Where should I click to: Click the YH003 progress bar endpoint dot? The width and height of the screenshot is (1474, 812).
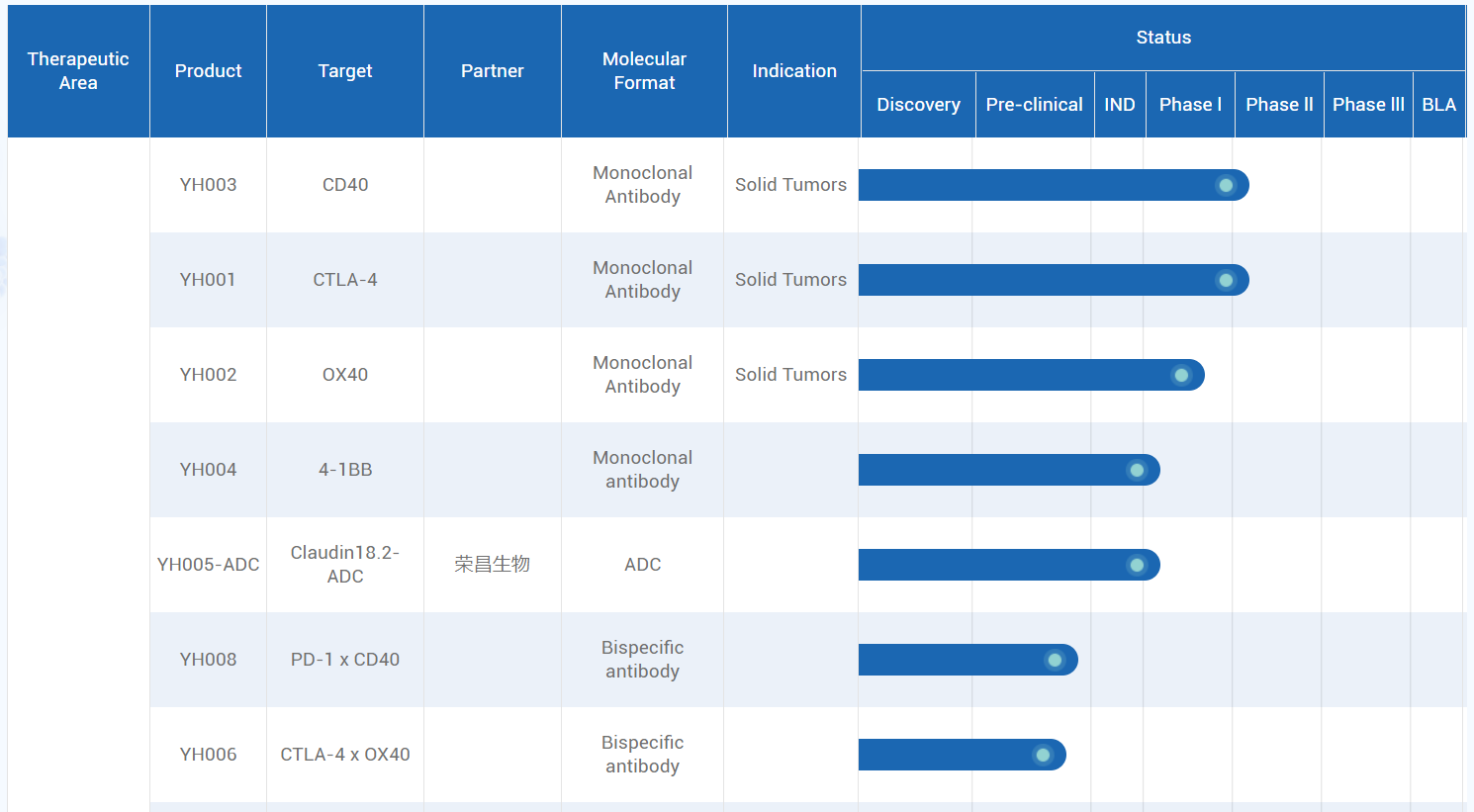click(x=1226, y=185)
